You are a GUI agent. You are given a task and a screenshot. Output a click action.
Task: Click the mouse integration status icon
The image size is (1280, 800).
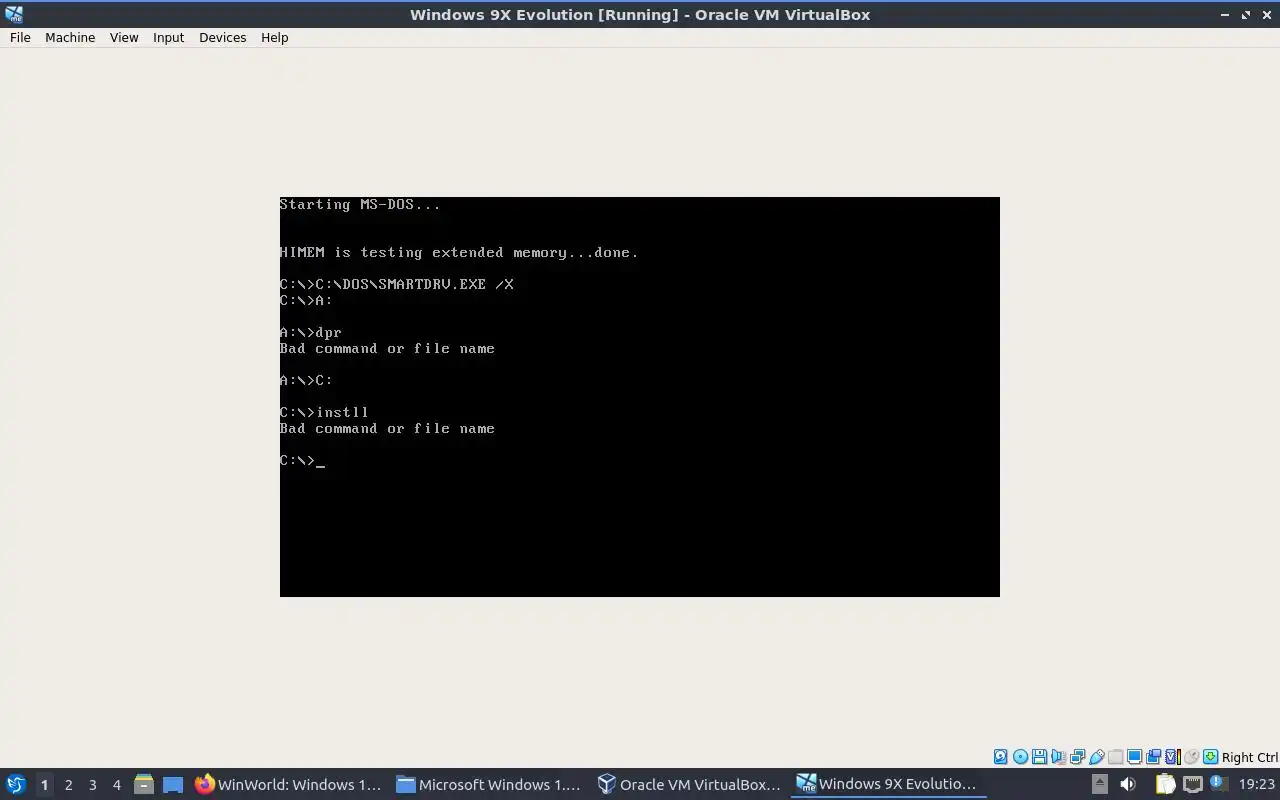click(x=1192, y=757)
